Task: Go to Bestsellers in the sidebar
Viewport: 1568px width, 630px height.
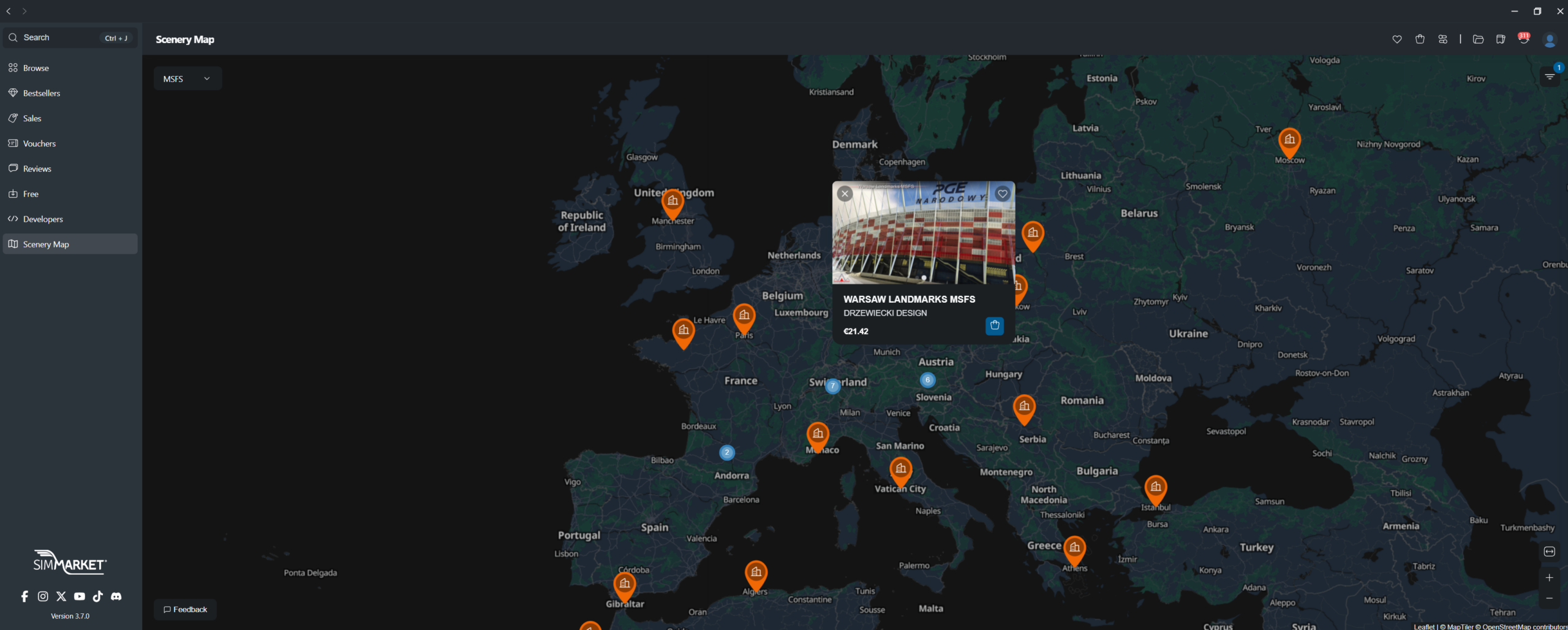Action: pyautogui.click(x=42, y=93)
